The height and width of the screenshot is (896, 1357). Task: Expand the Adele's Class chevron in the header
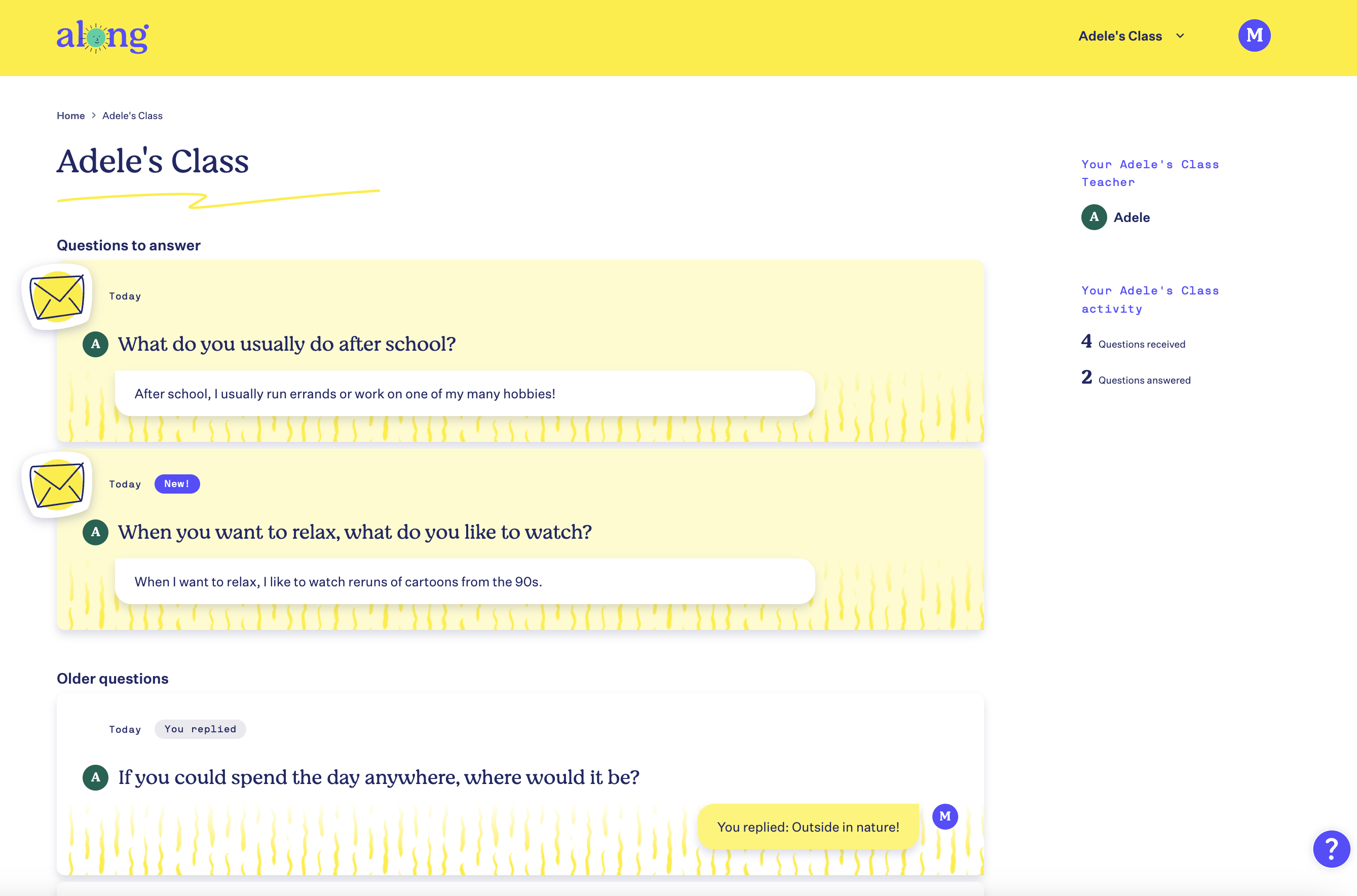(x=1180, y=36)
